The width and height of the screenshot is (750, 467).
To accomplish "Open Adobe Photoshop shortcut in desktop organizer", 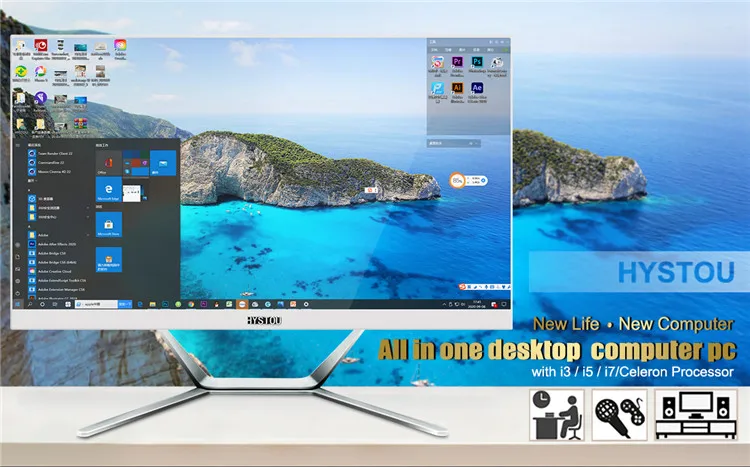I will (476, 62).
